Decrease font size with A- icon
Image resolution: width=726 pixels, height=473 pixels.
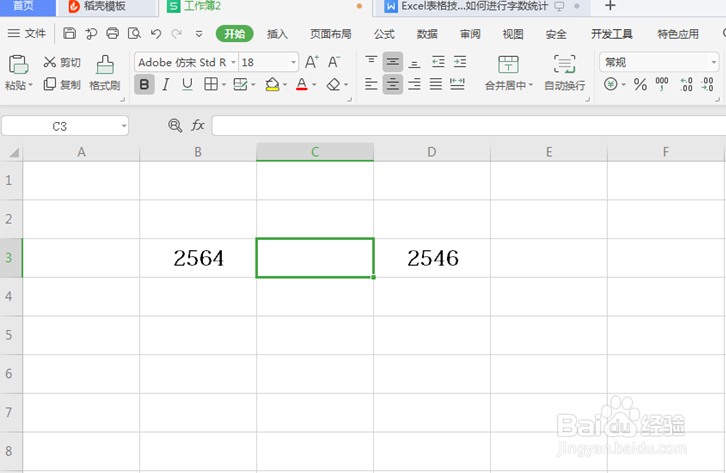pos(334,62)
